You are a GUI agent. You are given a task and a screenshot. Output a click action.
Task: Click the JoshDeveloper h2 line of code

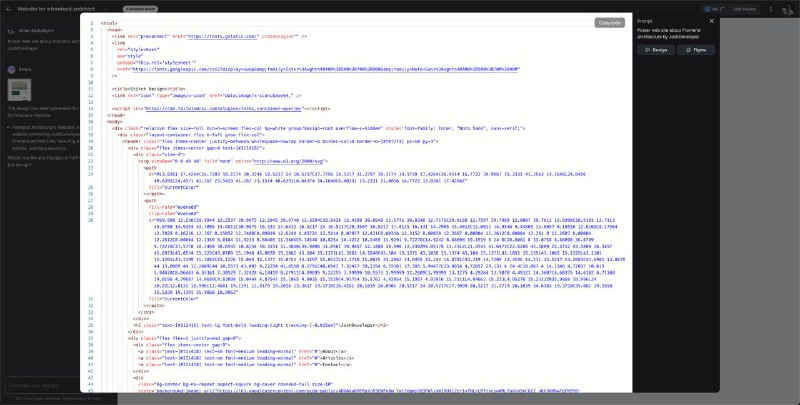pos(261,325)
